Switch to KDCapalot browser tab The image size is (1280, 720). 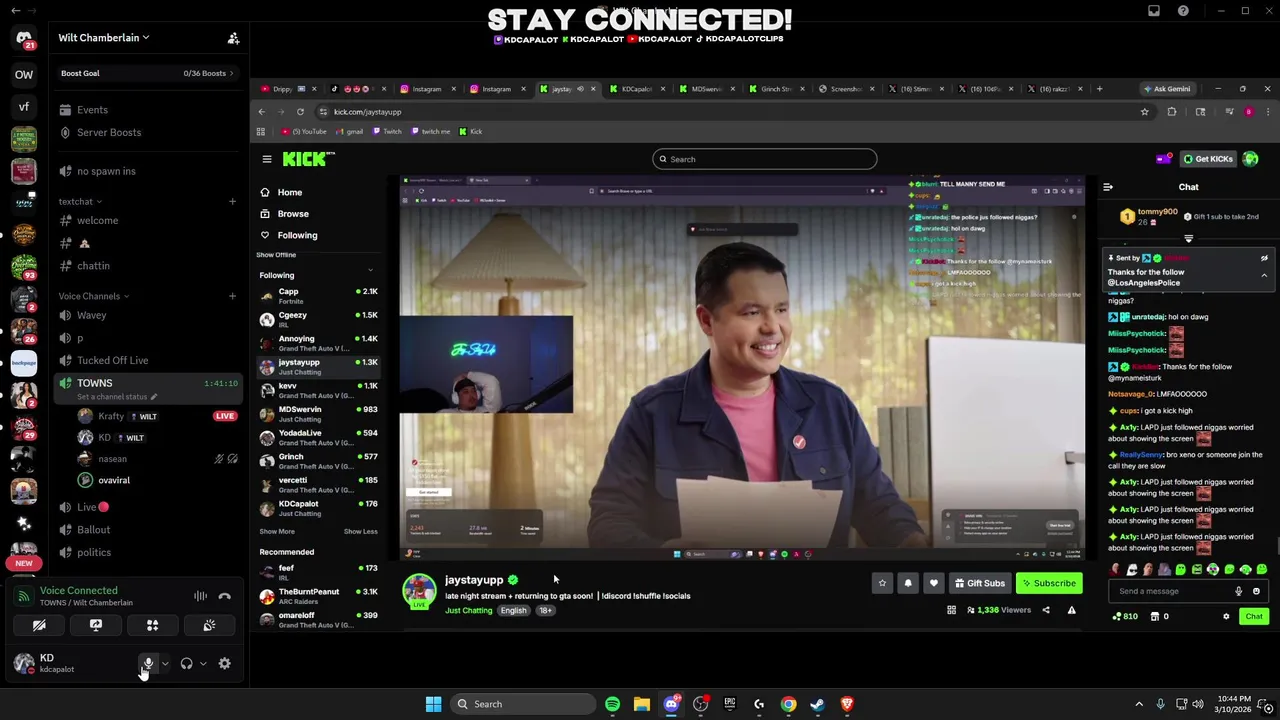coord(637,89)
